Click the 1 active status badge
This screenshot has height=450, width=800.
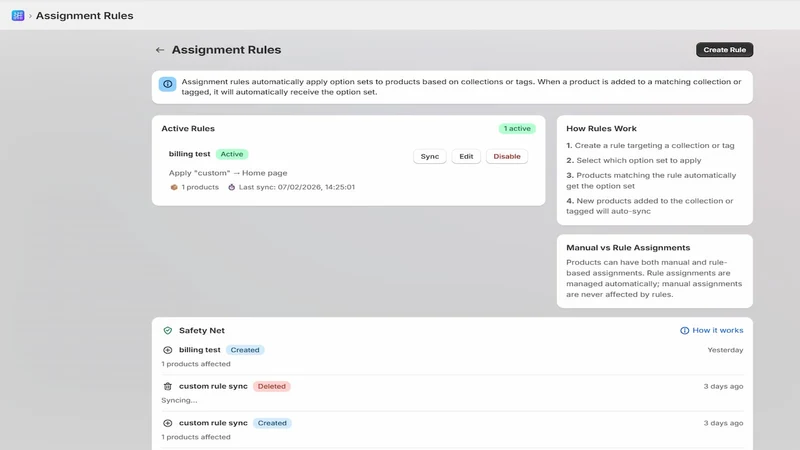point(517,129)
